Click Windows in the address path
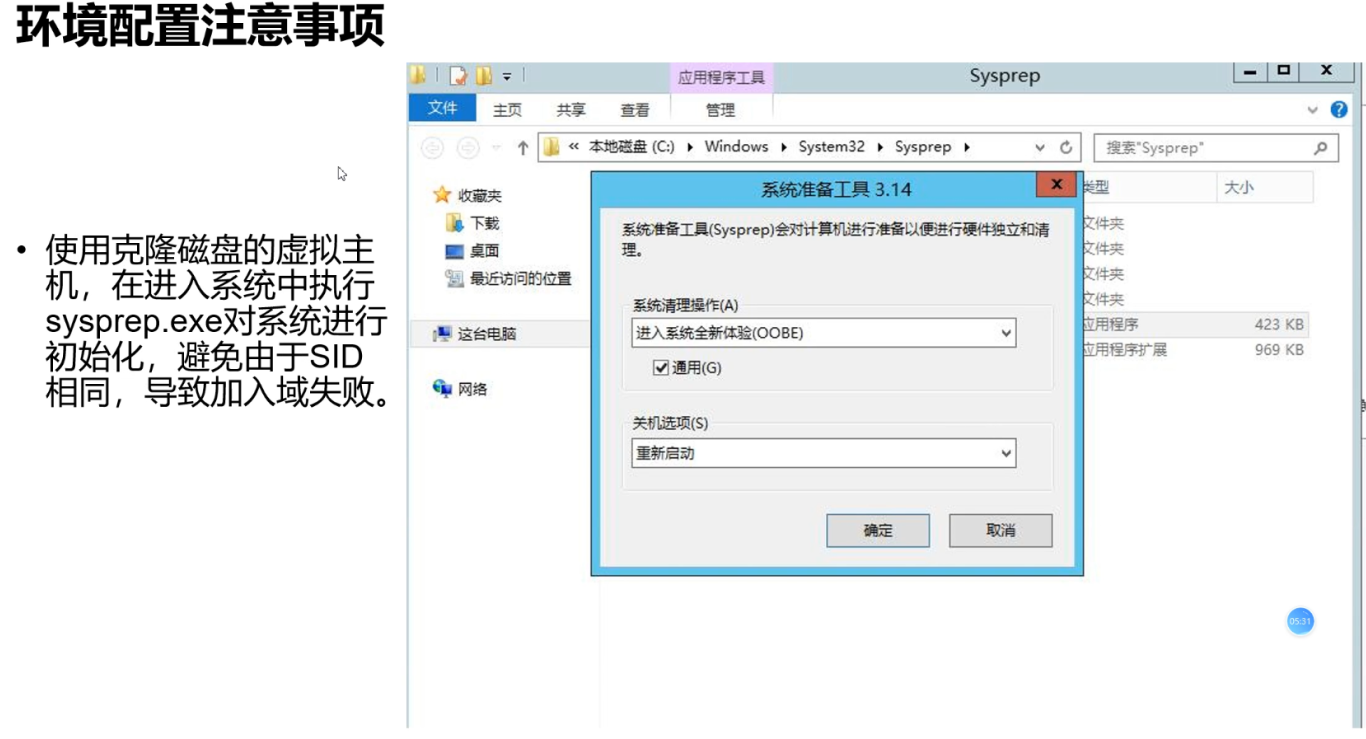Viewport: 1366px width, 739px height. (736, 147)
